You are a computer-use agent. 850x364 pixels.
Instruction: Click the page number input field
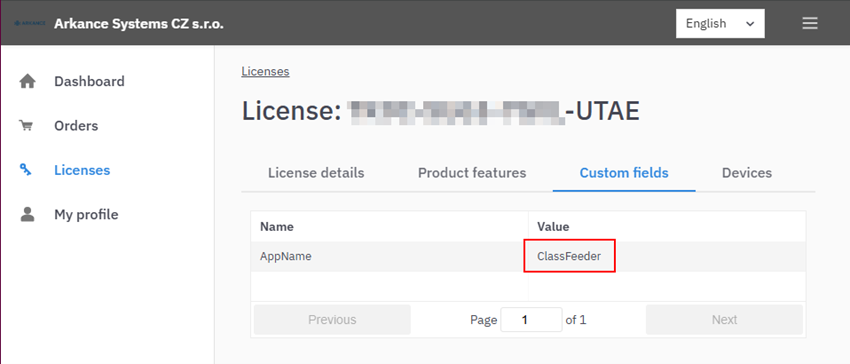pos(531,320)
